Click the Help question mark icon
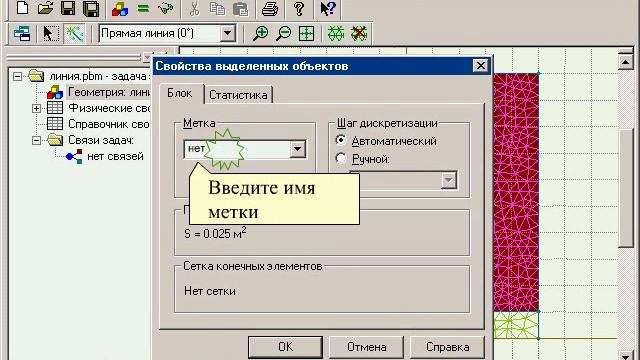 [x=299, y=9]
